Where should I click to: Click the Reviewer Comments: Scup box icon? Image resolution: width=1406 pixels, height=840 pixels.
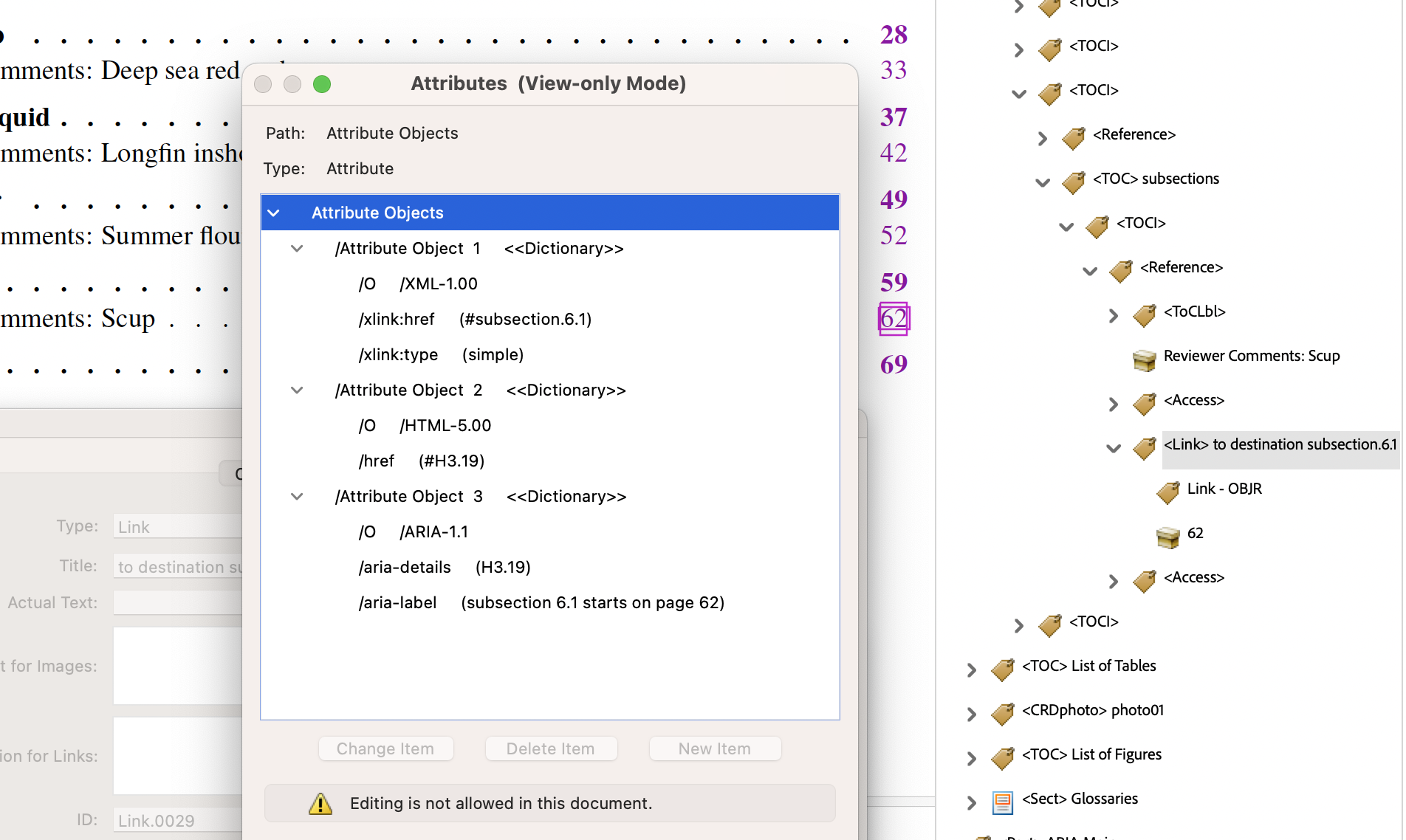(1145, 359)
